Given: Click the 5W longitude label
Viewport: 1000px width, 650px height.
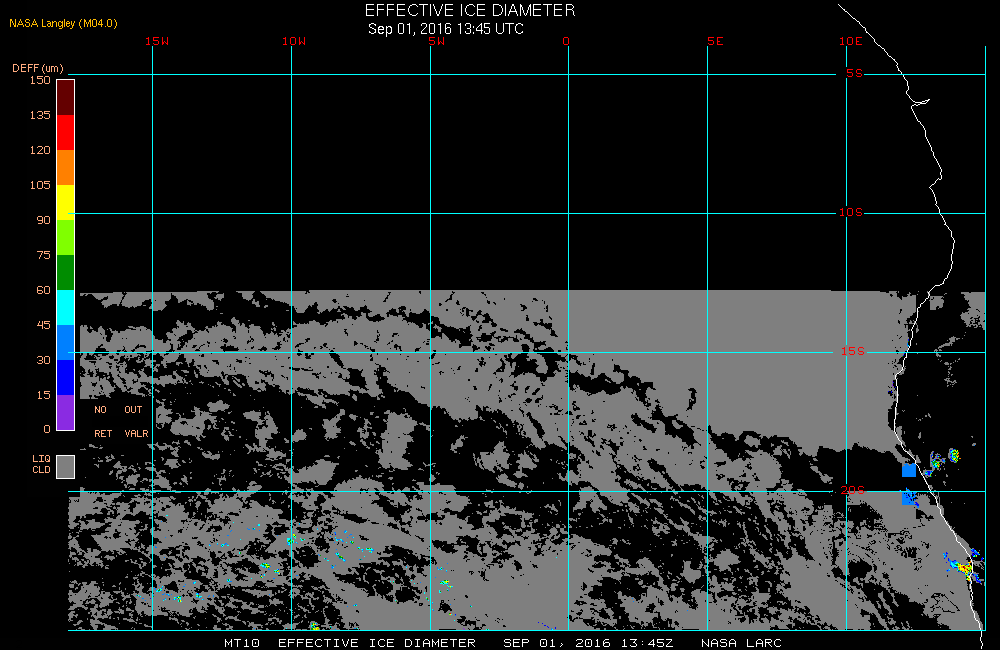Looking at the screenshot, I should pyautogui.click(x=437, y=41).
